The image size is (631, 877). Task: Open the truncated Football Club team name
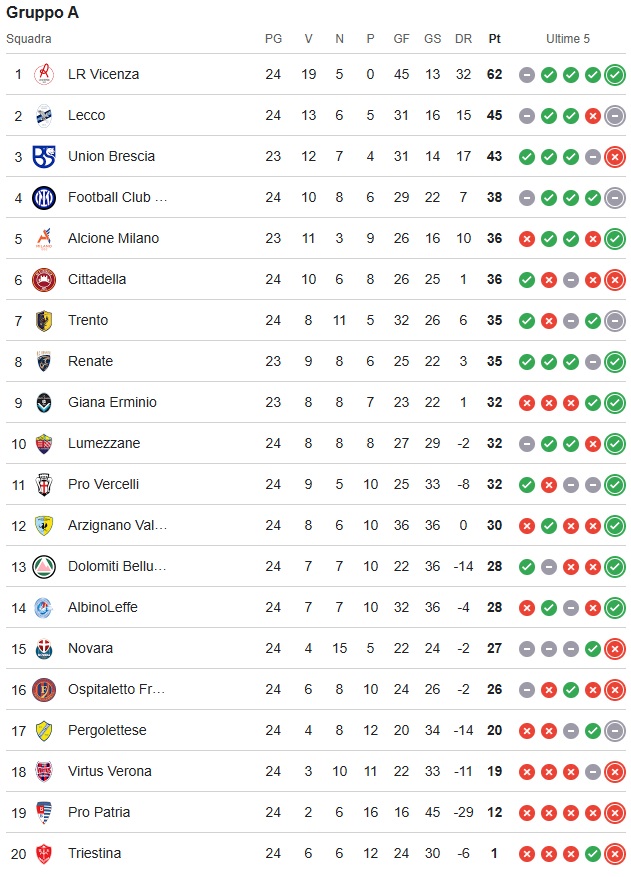117,197
